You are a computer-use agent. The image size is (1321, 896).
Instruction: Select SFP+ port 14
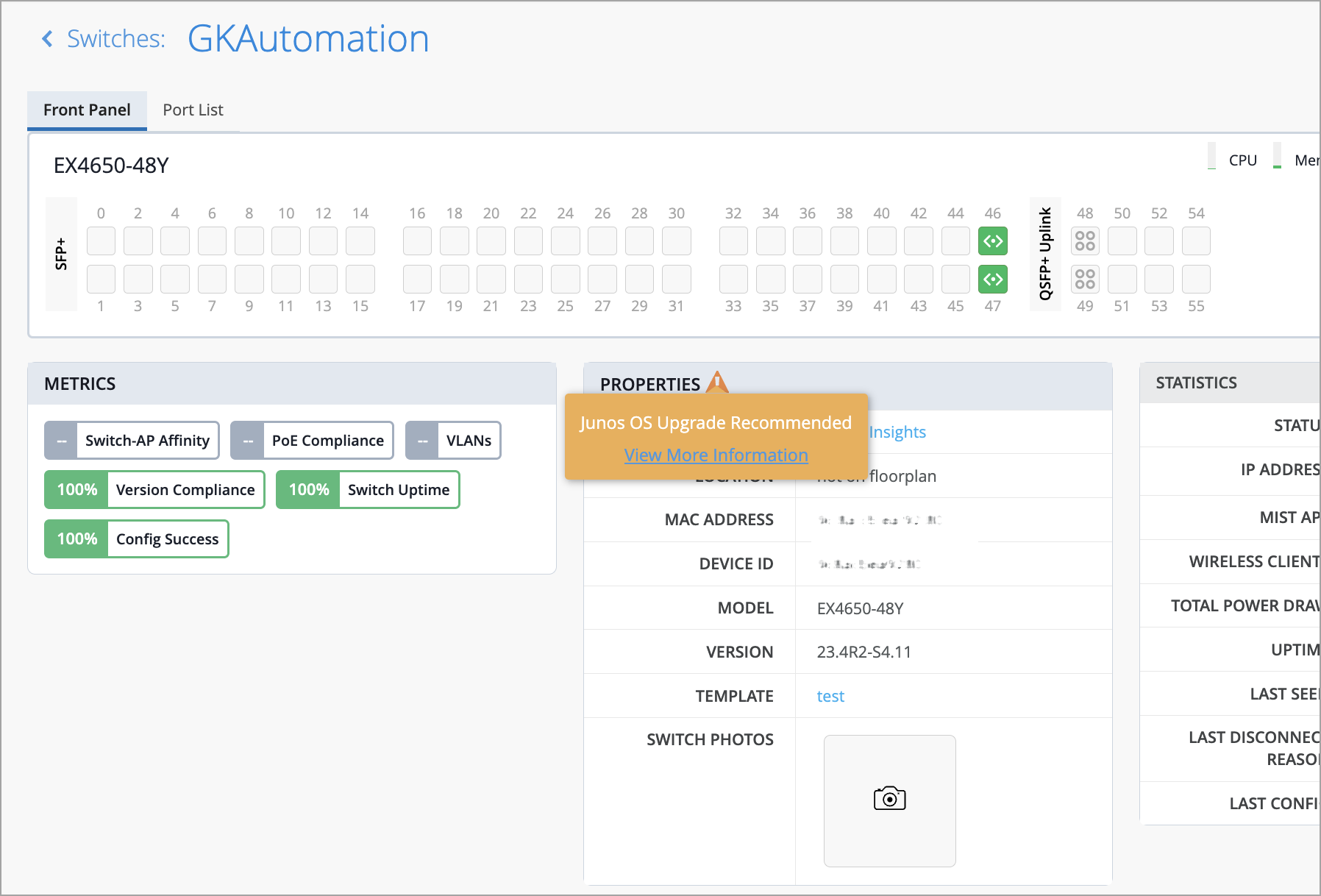pos(360,241)
